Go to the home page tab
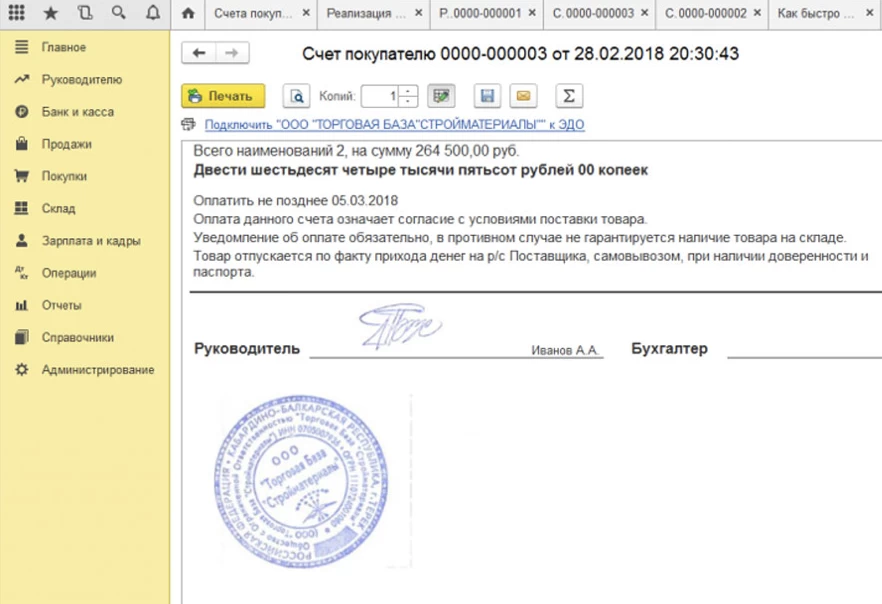 point(187,15)
